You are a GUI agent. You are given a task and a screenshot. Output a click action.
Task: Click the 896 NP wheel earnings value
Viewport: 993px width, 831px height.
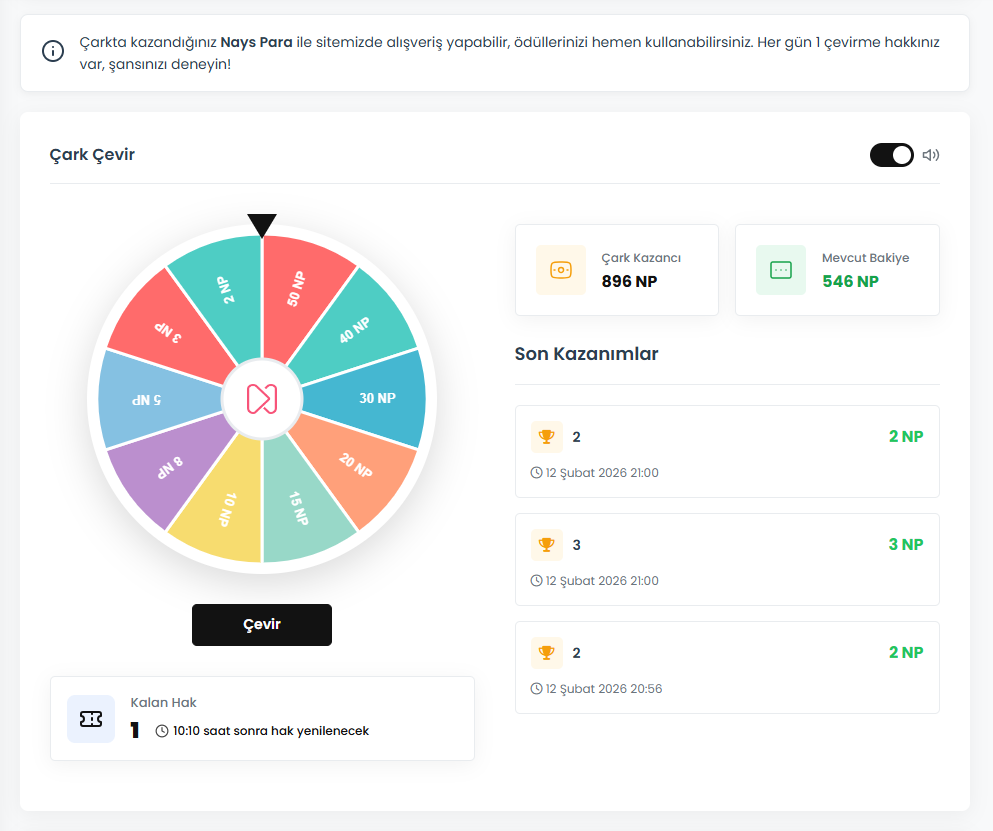(x=629, y=281)
